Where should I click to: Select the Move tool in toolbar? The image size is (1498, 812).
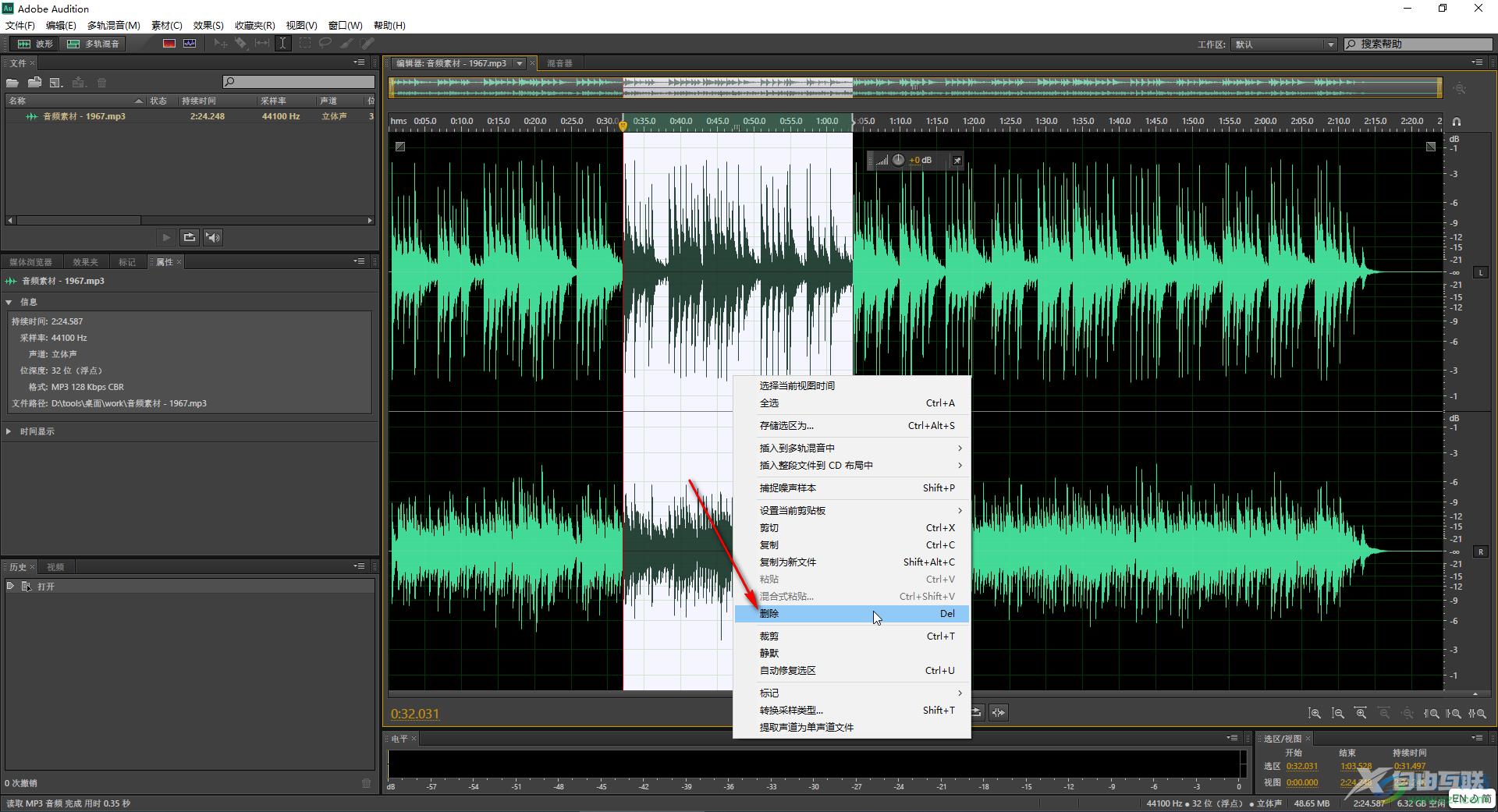point(221,44)
